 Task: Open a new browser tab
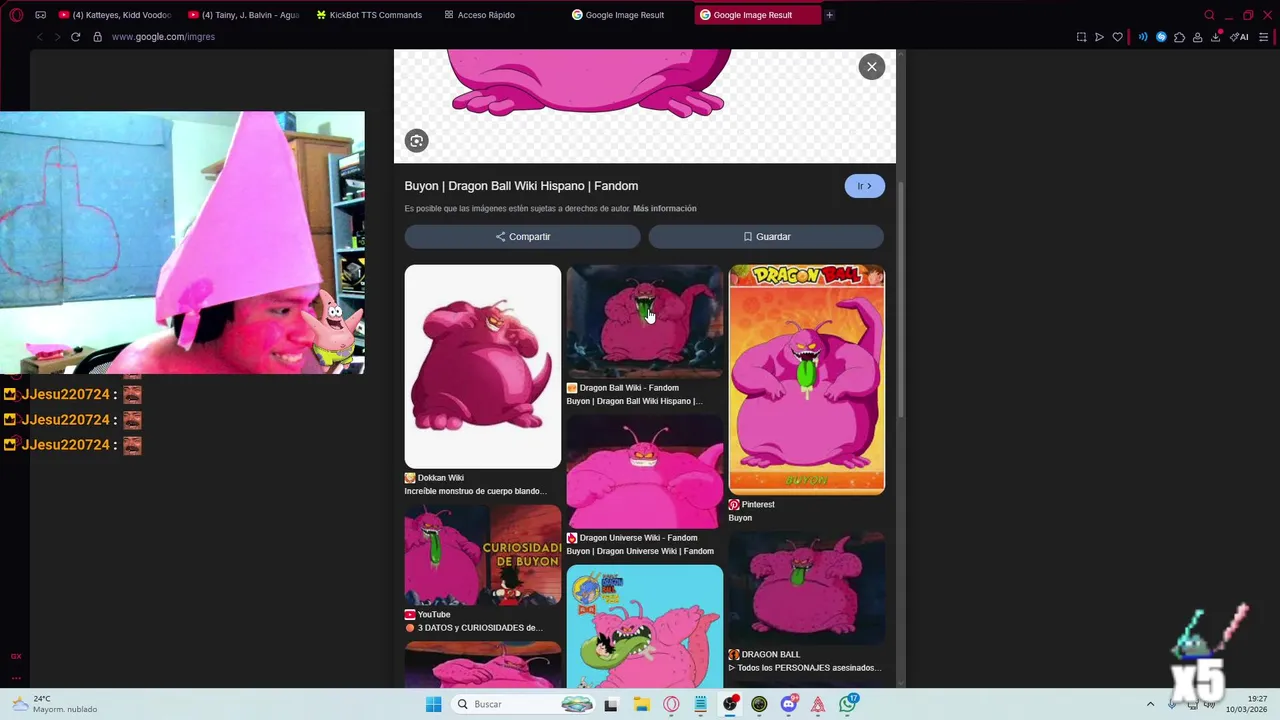click(x=829, y=15)
